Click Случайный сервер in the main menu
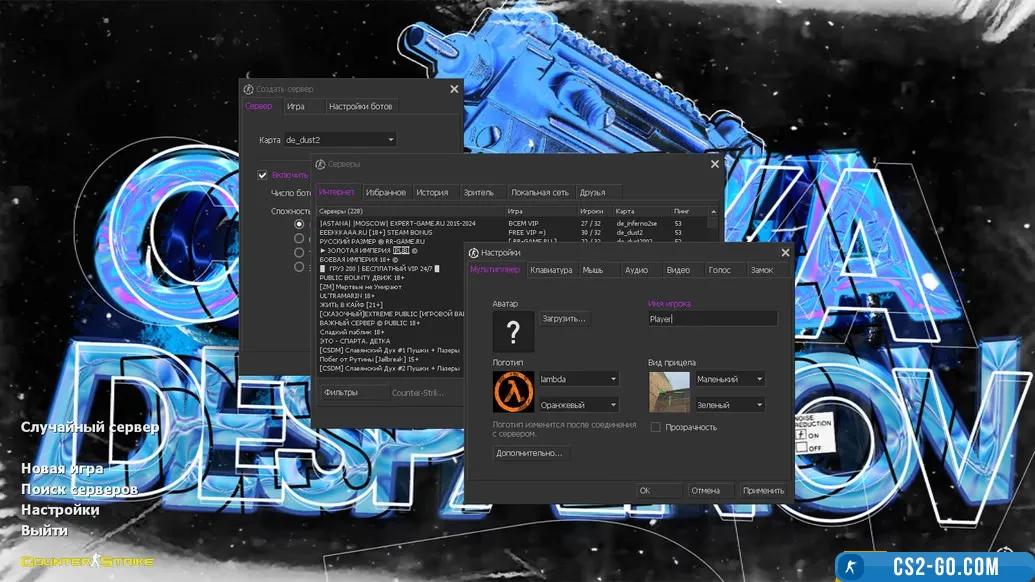Screen dimensions: 1035x582 point(90,427)
